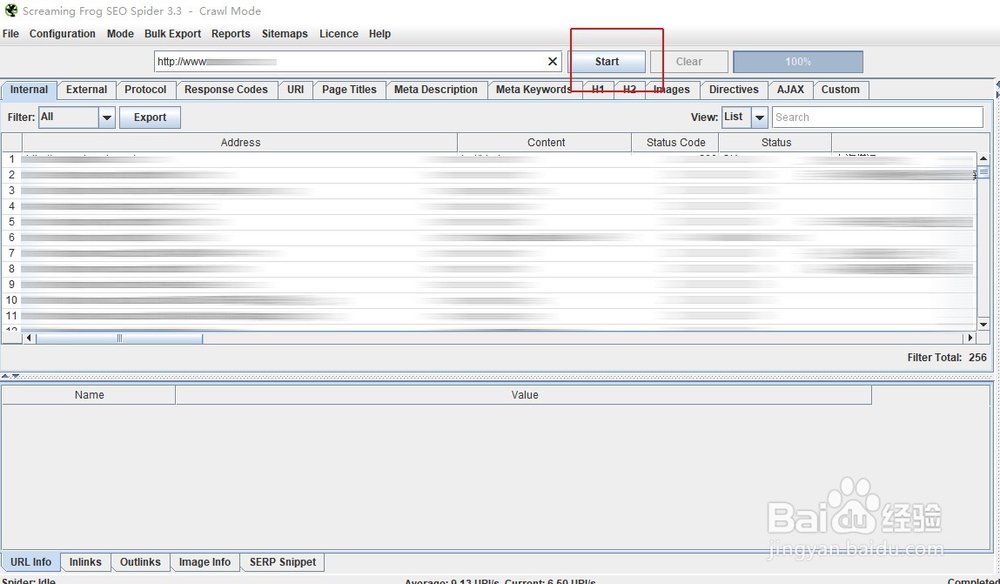Open the URL Info bottom tab
The height and width of the screenshot is (584, 1000).
[31, 562]
